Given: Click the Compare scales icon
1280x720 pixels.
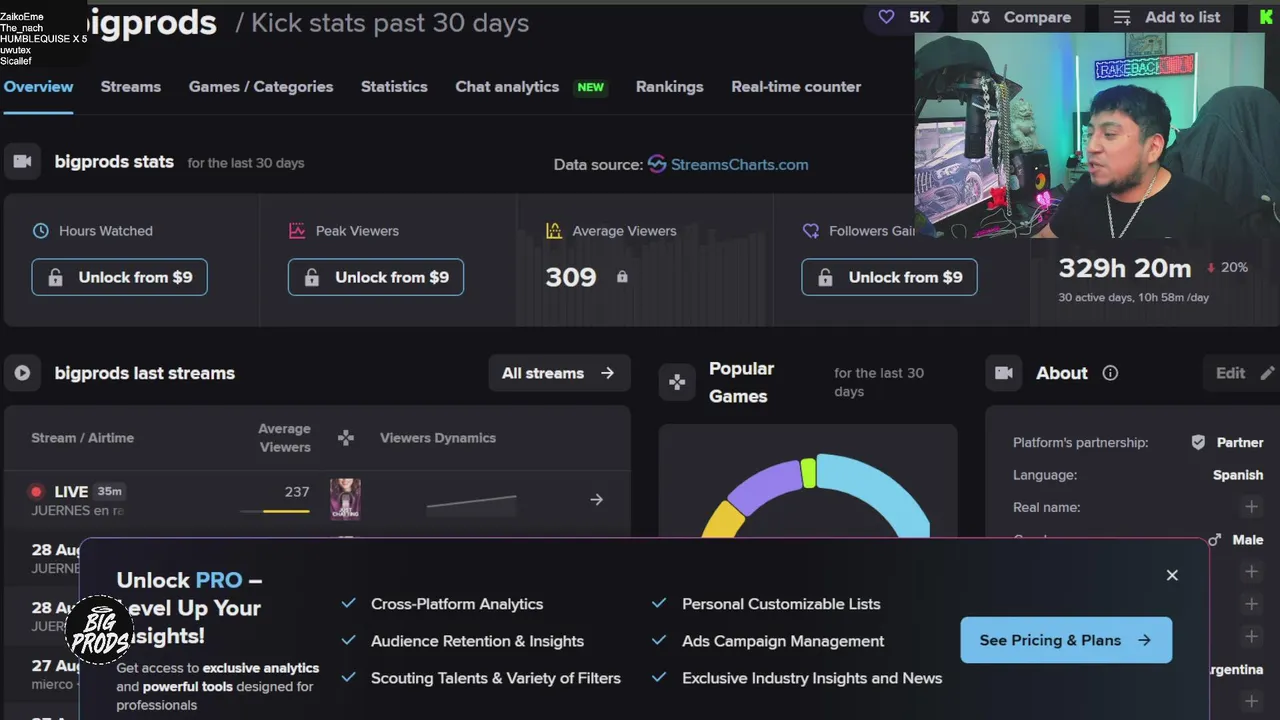Looking at the screenshot, I should tap(981, 17).
